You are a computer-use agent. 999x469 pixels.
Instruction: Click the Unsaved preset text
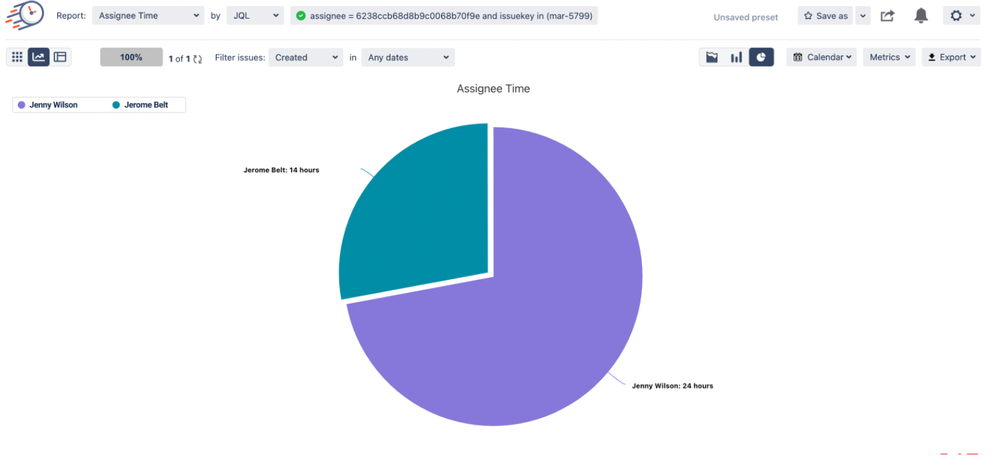745,17
